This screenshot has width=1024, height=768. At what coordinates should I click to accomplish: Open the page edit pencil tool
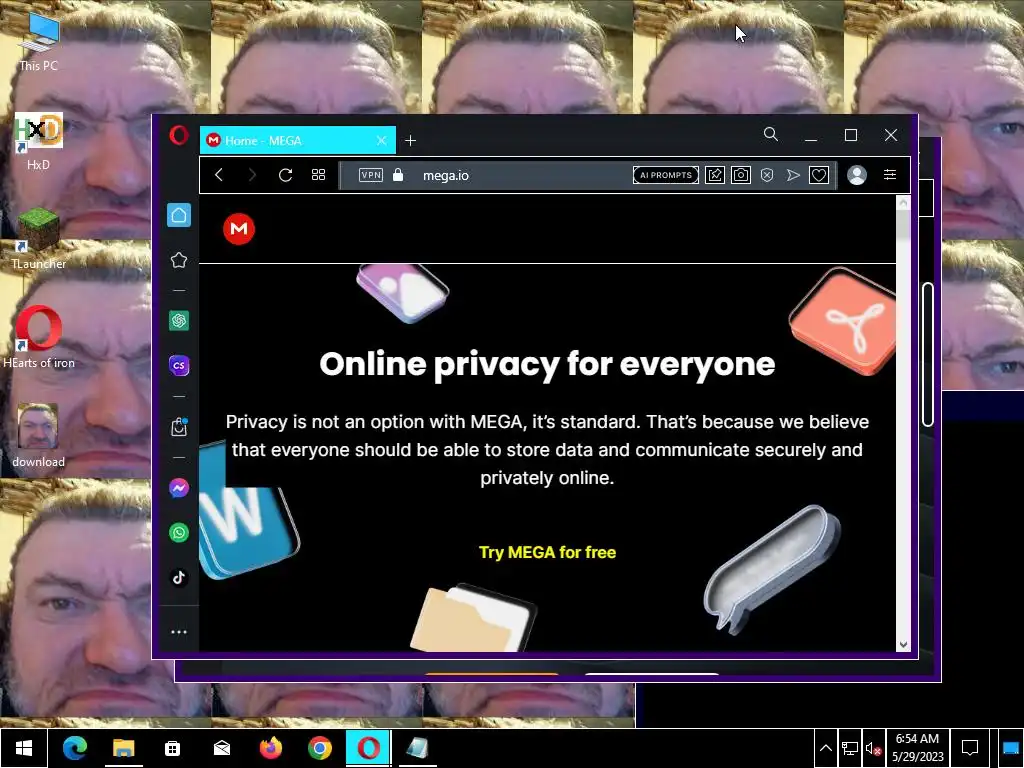714,175
